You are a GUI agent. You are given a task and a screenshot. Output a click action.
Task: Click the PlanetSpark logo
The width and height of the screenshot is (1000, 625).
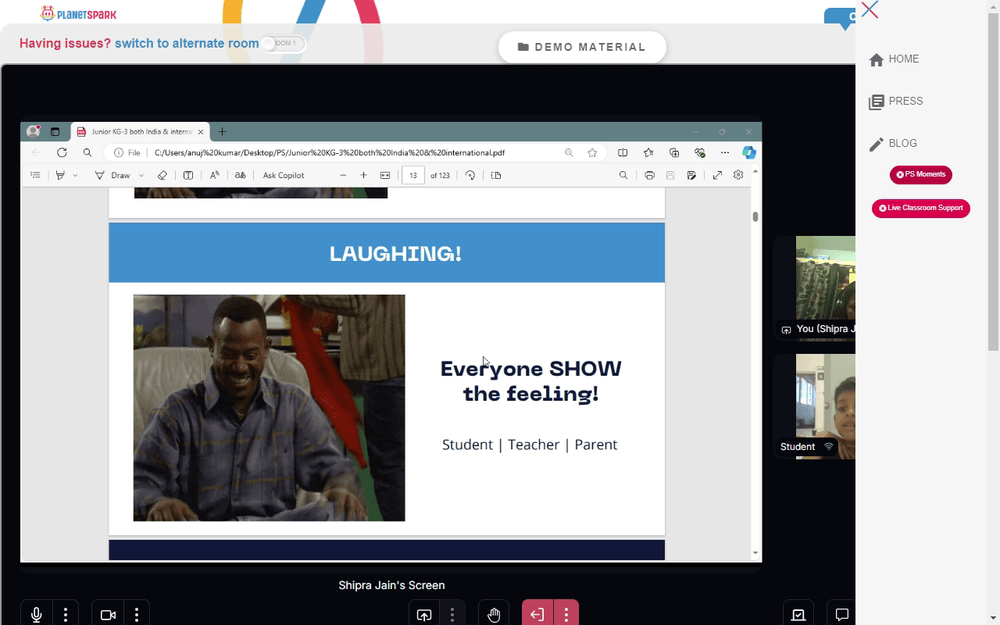tap(78, 13)
